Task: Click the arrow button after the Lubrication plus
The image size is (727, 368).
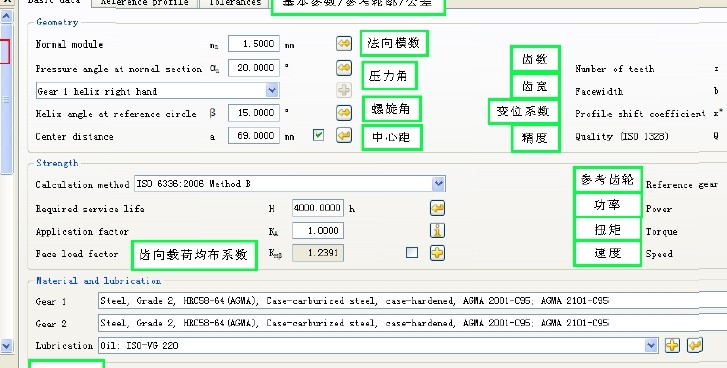Action: [695, 345]
